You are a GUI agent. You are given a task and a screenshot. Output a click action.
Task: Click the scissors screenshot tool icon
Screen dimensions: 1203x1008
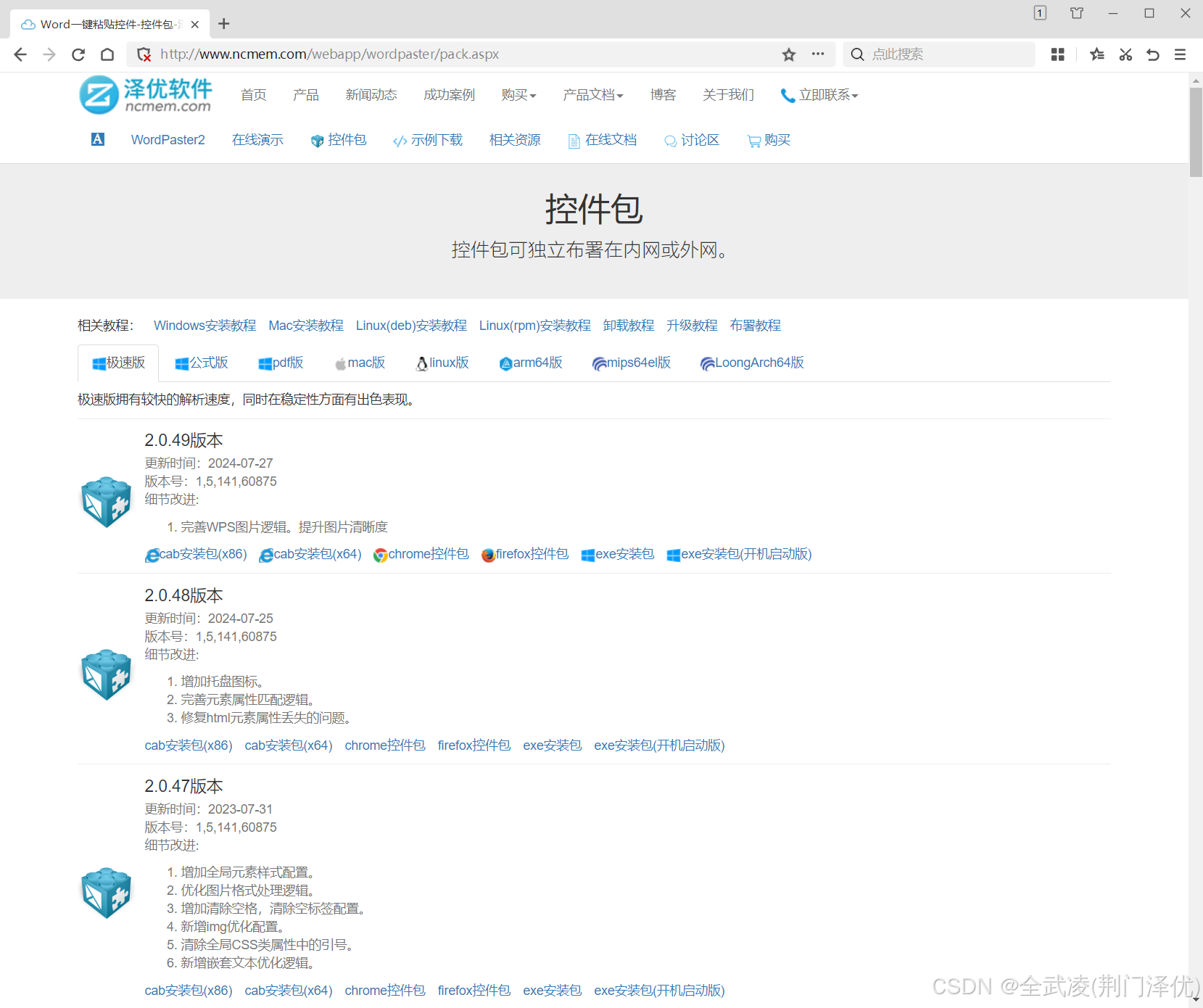tap(1125, 54)
